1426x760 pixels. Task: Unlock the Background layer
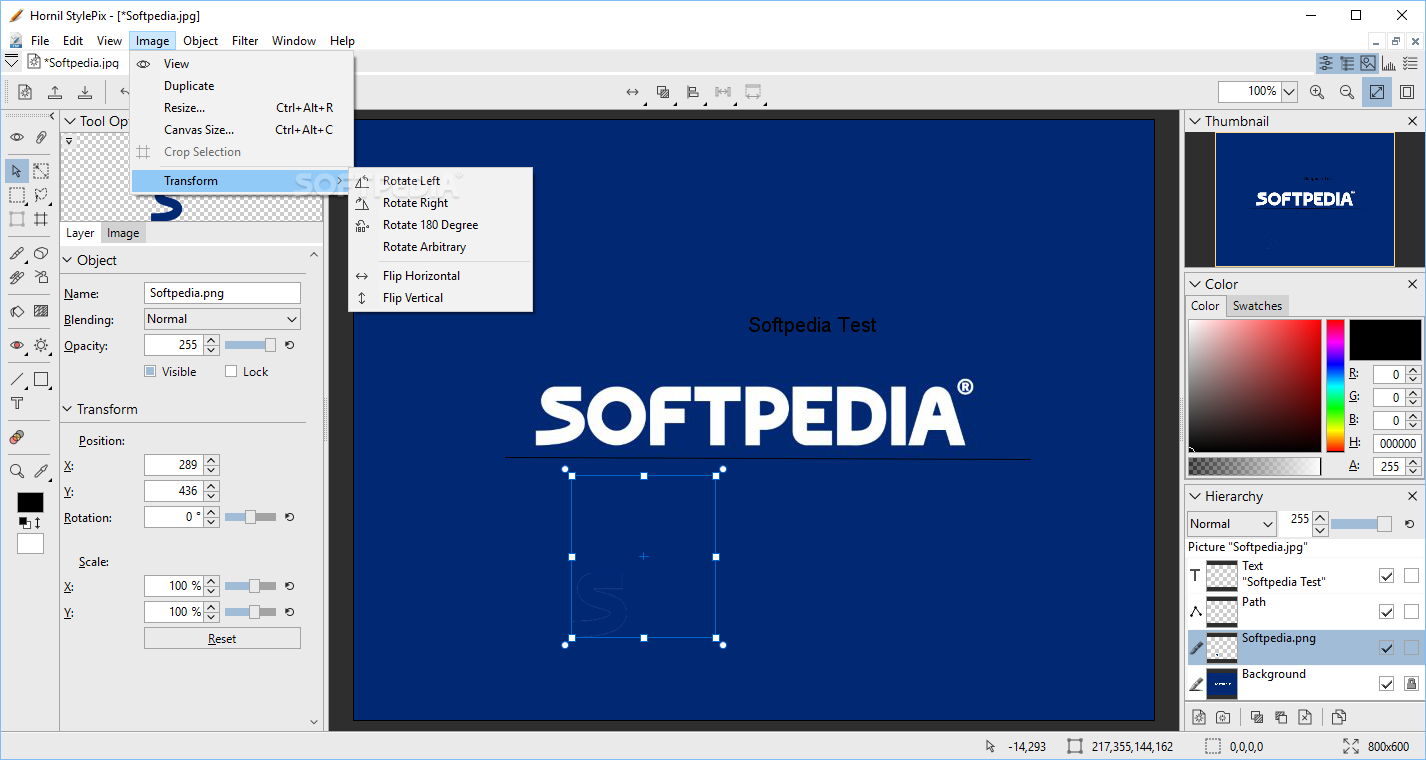tap(1411, 683)
